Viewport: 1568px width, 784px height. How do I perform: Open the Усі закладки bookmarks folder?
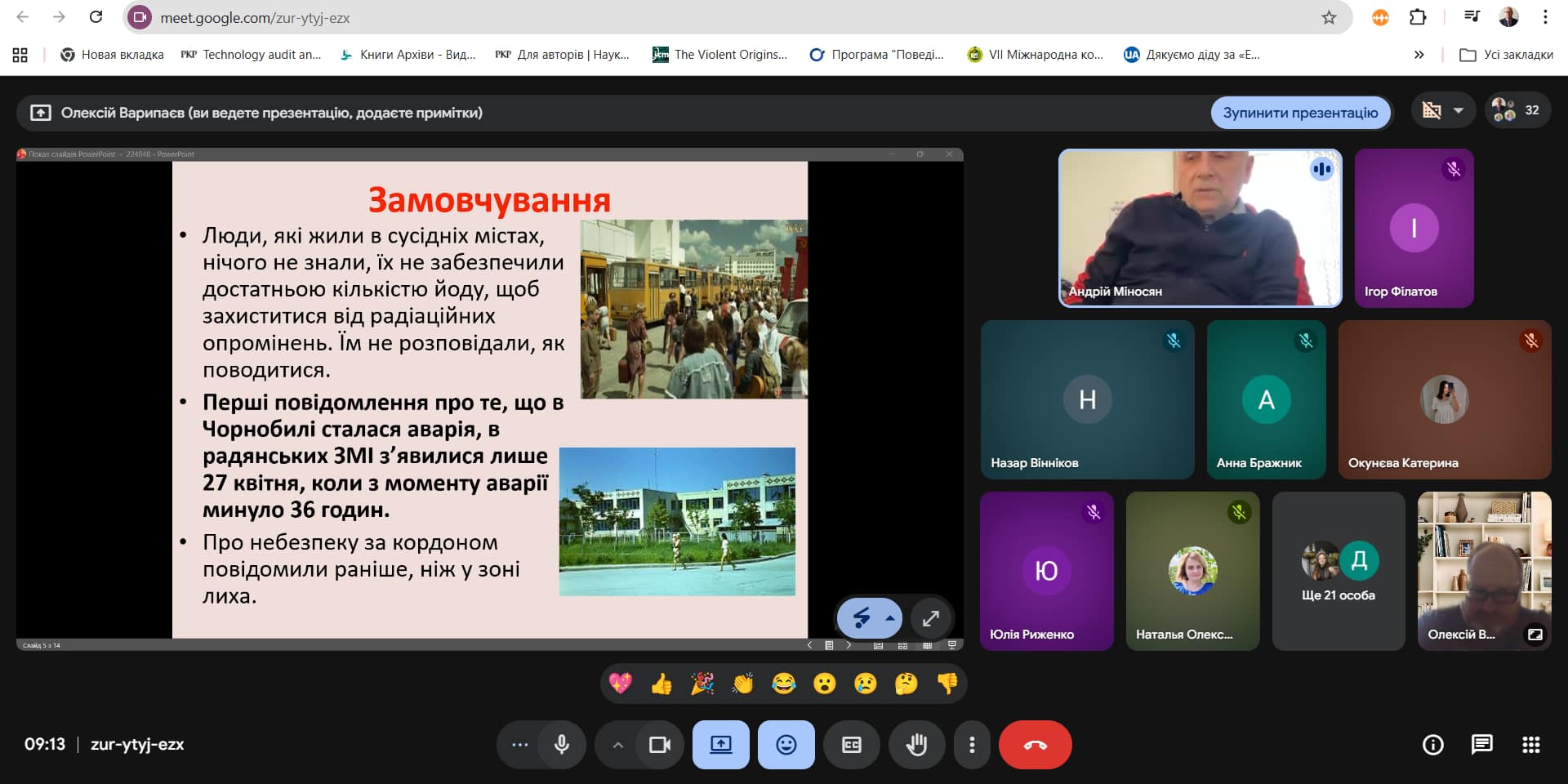[x=1507, y=55]
